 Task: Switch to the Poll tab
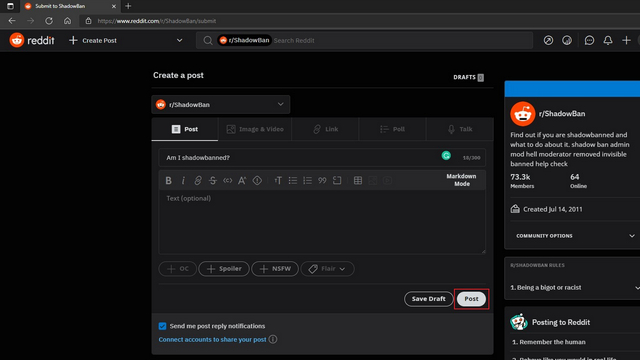click(392, 129)
